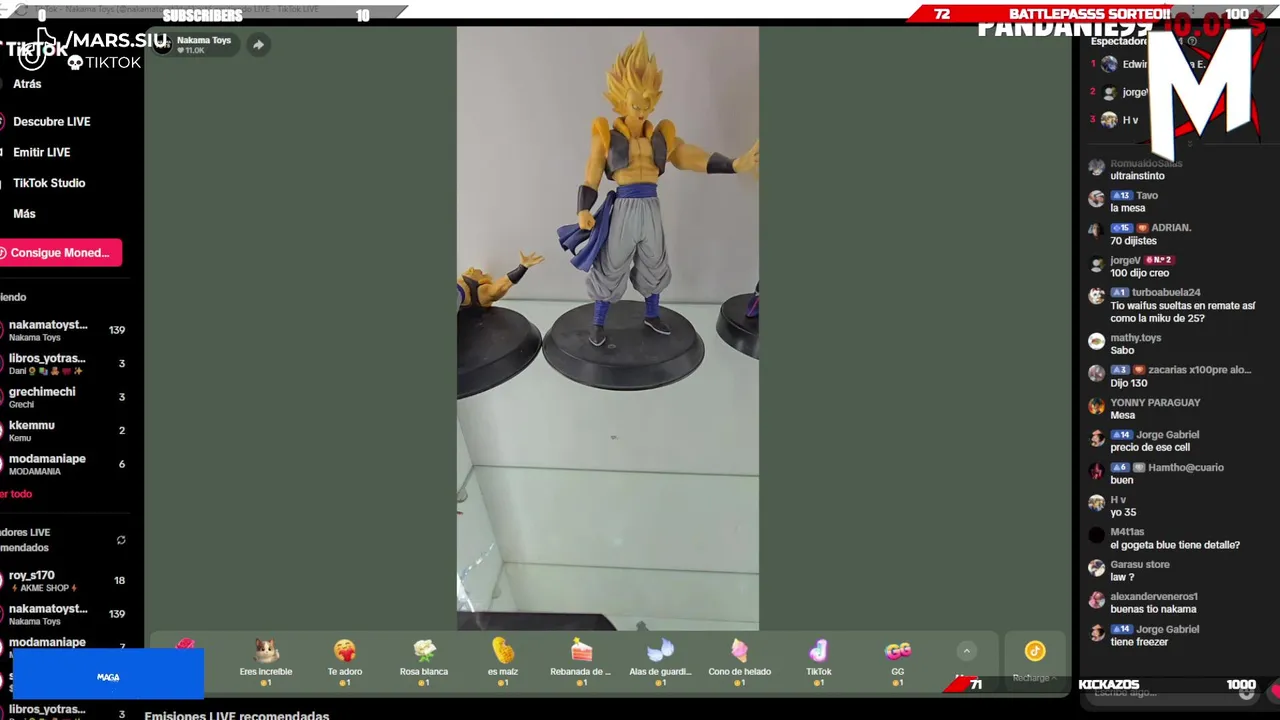Image resolution: width=1280 pixels, height=720 pixels.
Task: Open TikTok Studio in the sidebar
Action: (49, 183)
